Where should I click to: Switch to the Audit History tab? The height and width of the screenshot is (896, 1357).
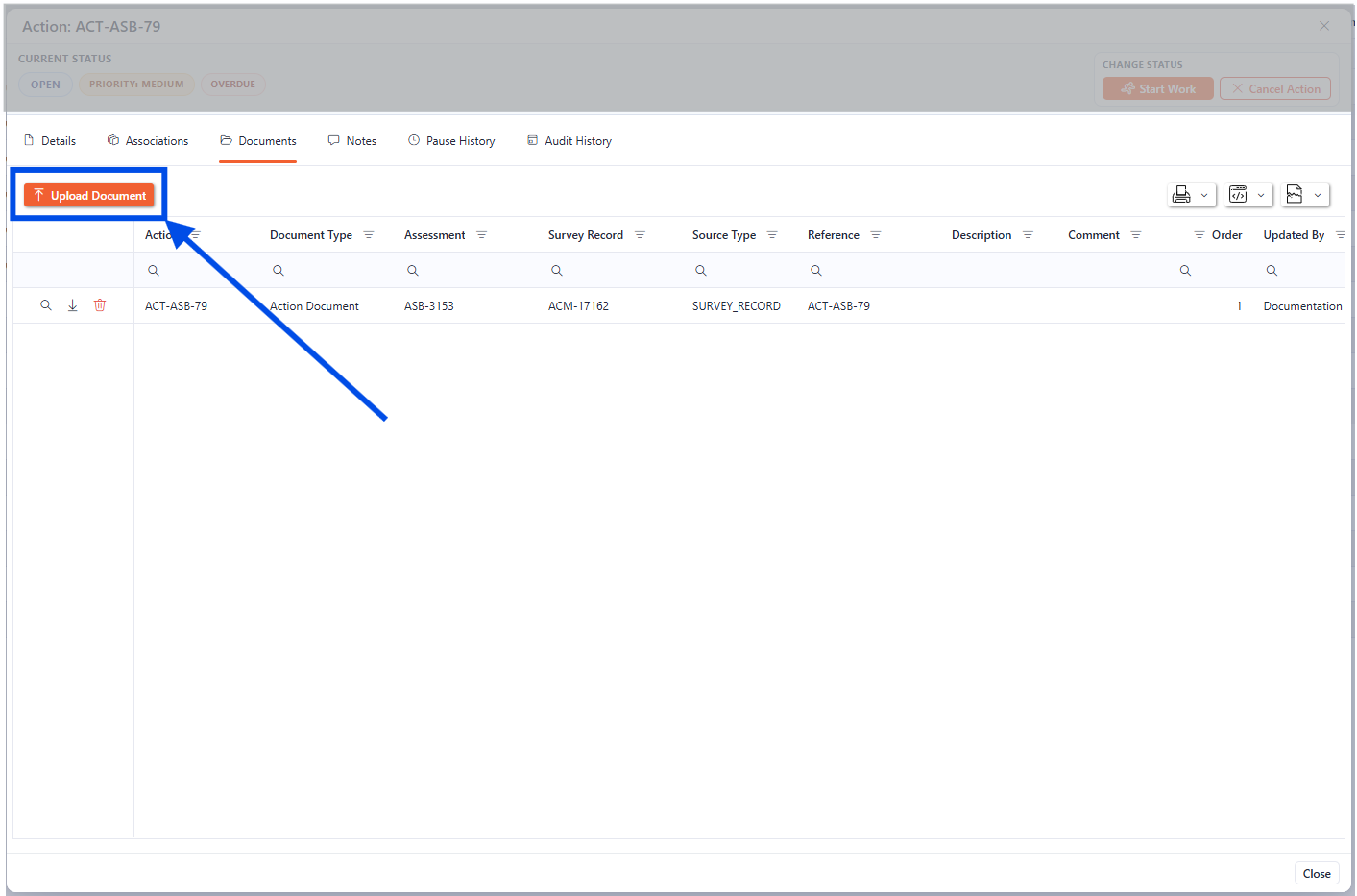coord(569,140)
